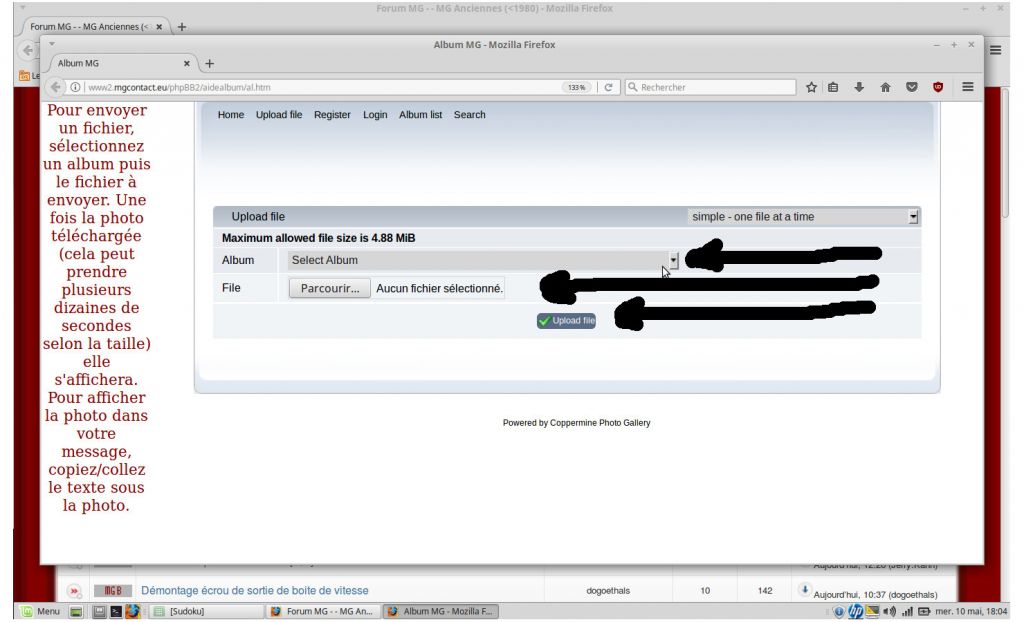Click the green Upload file button

click(x=566, y=321)
